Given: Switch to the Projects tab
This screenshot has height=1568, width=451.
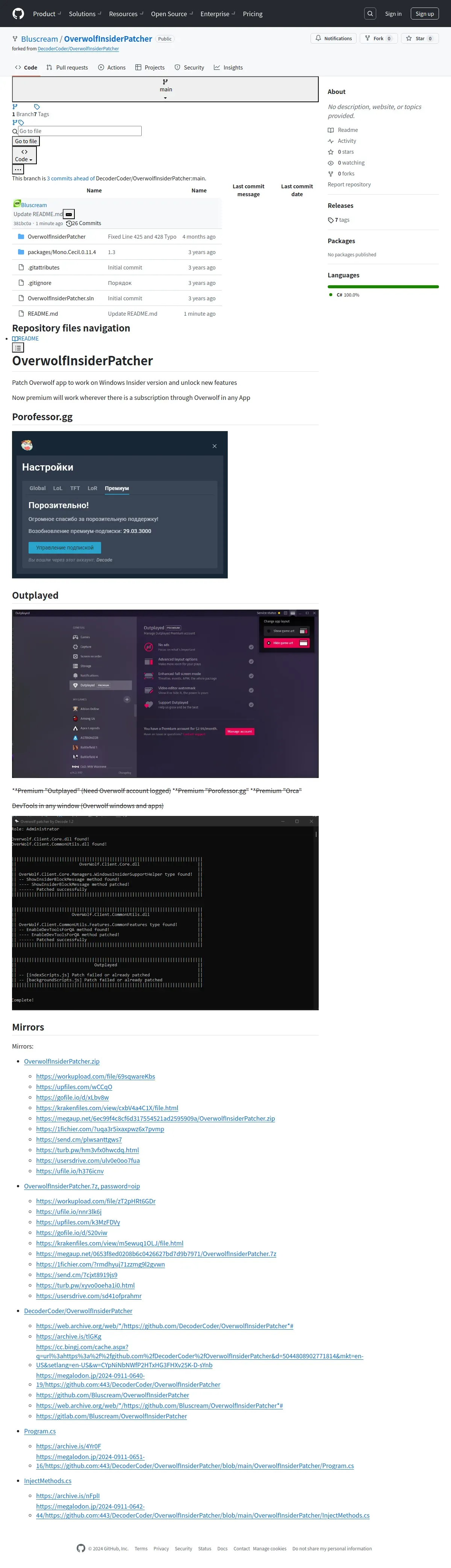Looking at the screenshot, I should (x=150, y=68).
